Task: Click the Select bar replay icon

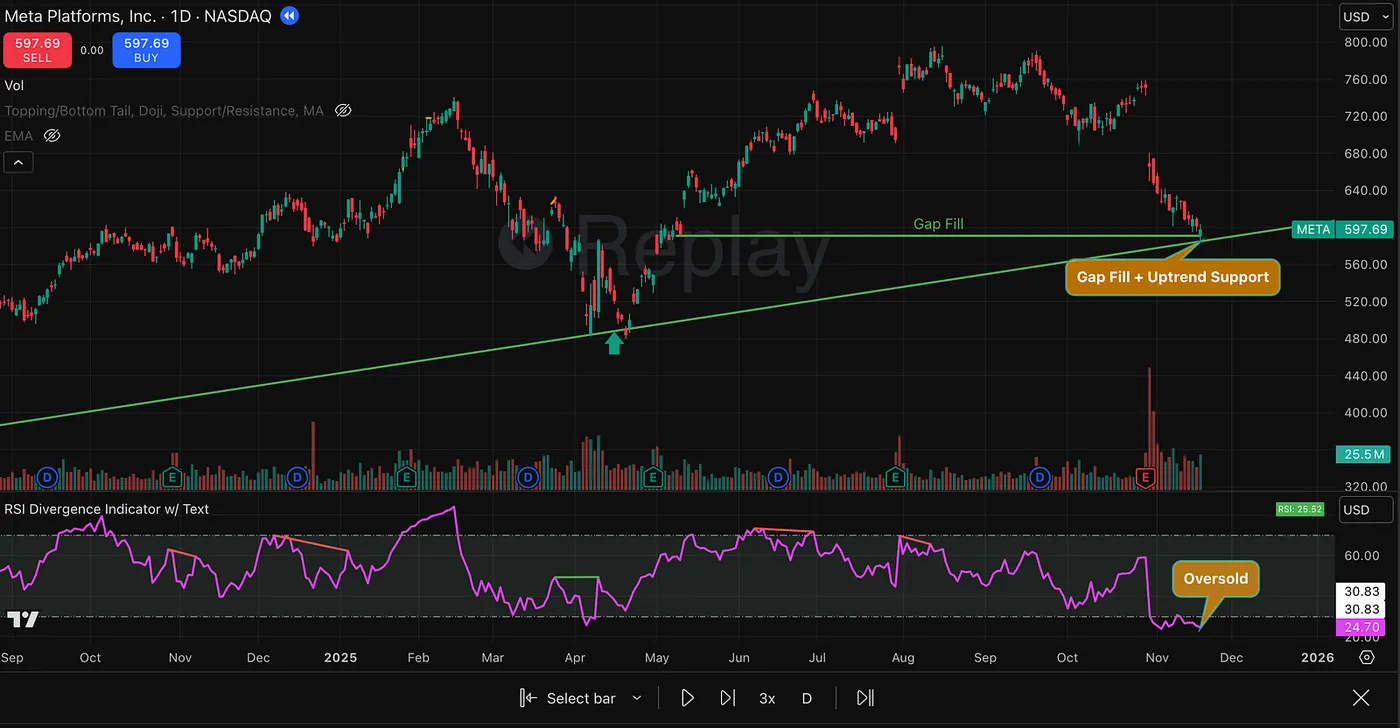Action: coord(528,698)
